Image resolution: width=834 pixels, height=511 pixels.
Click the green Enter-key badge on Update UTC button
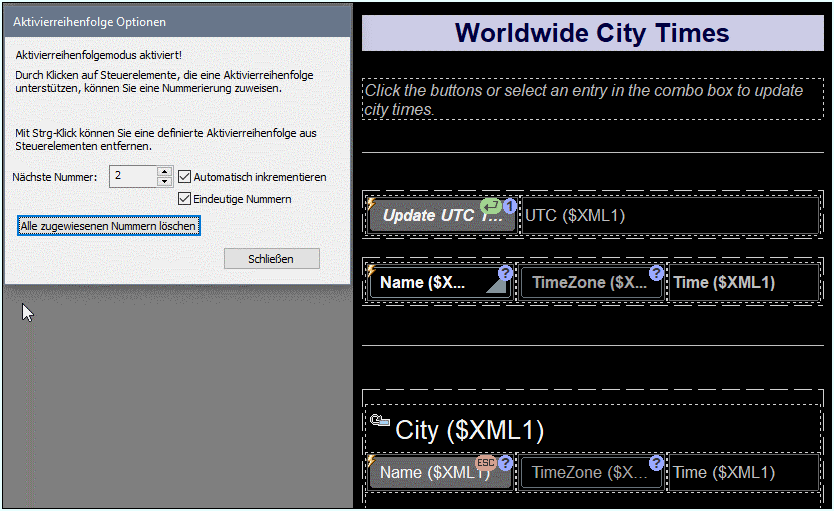491,205
